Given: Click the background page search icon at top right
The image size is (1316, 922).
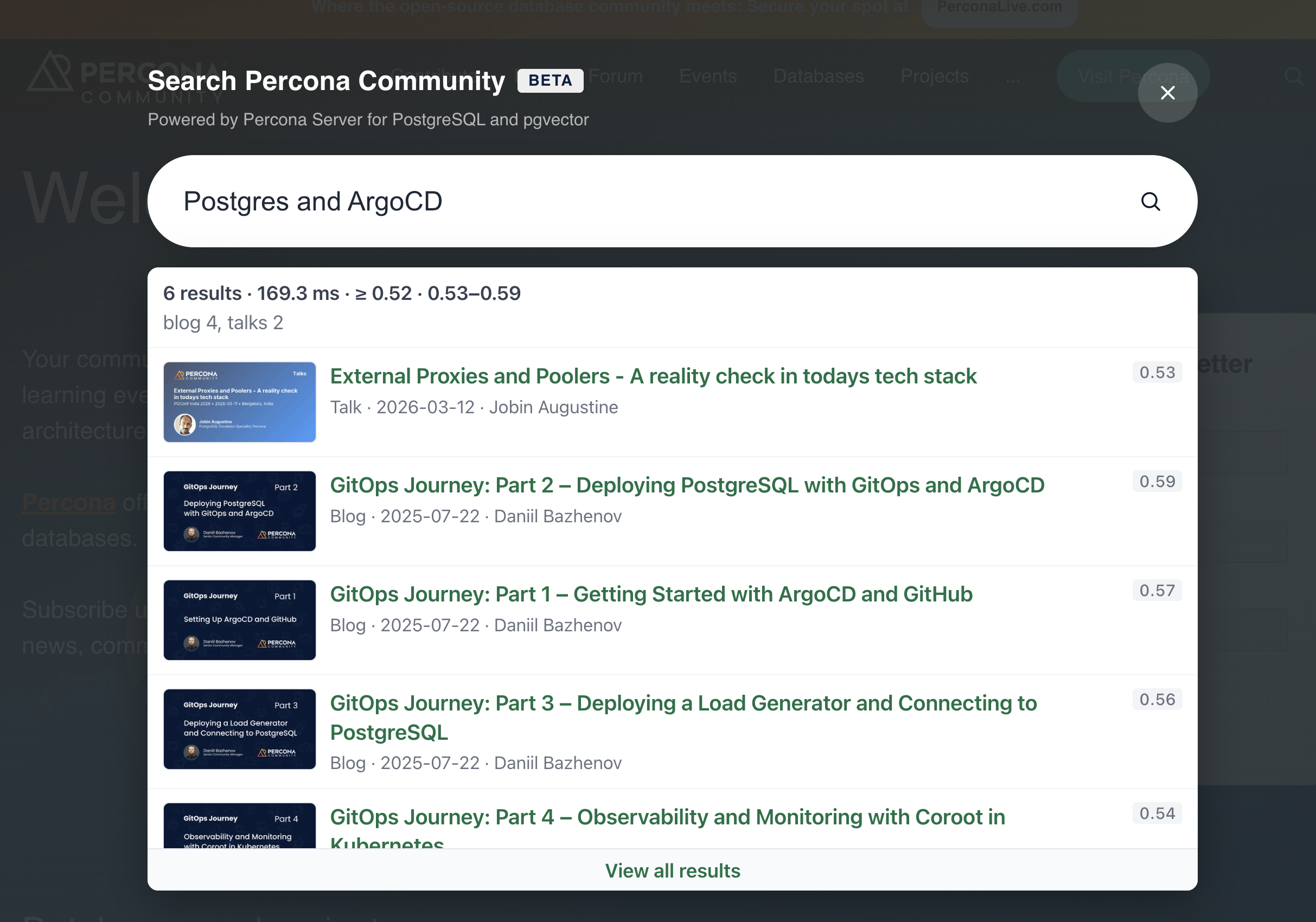Looking at the screenshot, I should (x=1294, y=76).
